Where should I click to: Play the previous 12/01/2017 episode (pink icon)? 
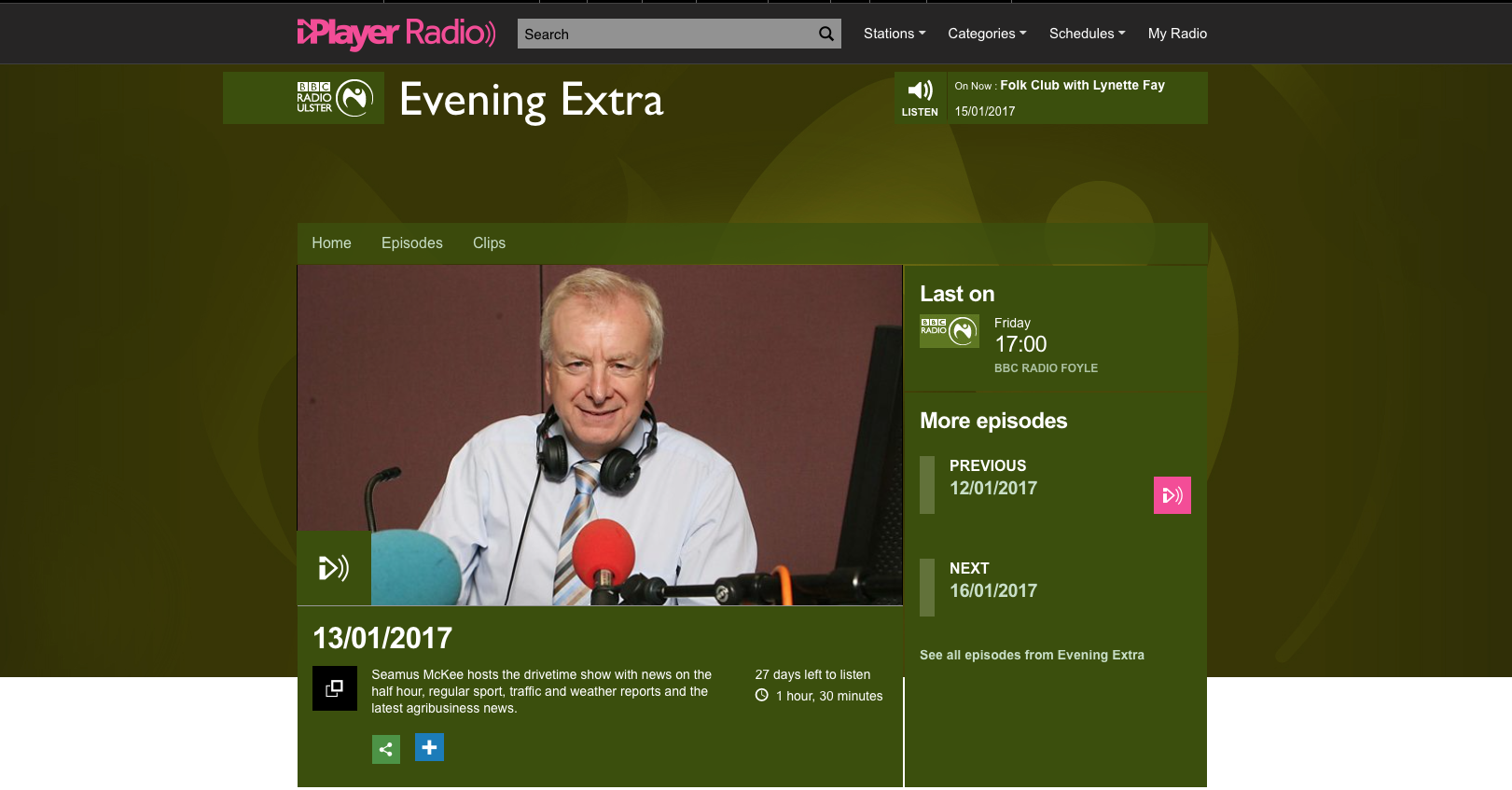(x=1172, y=495)
